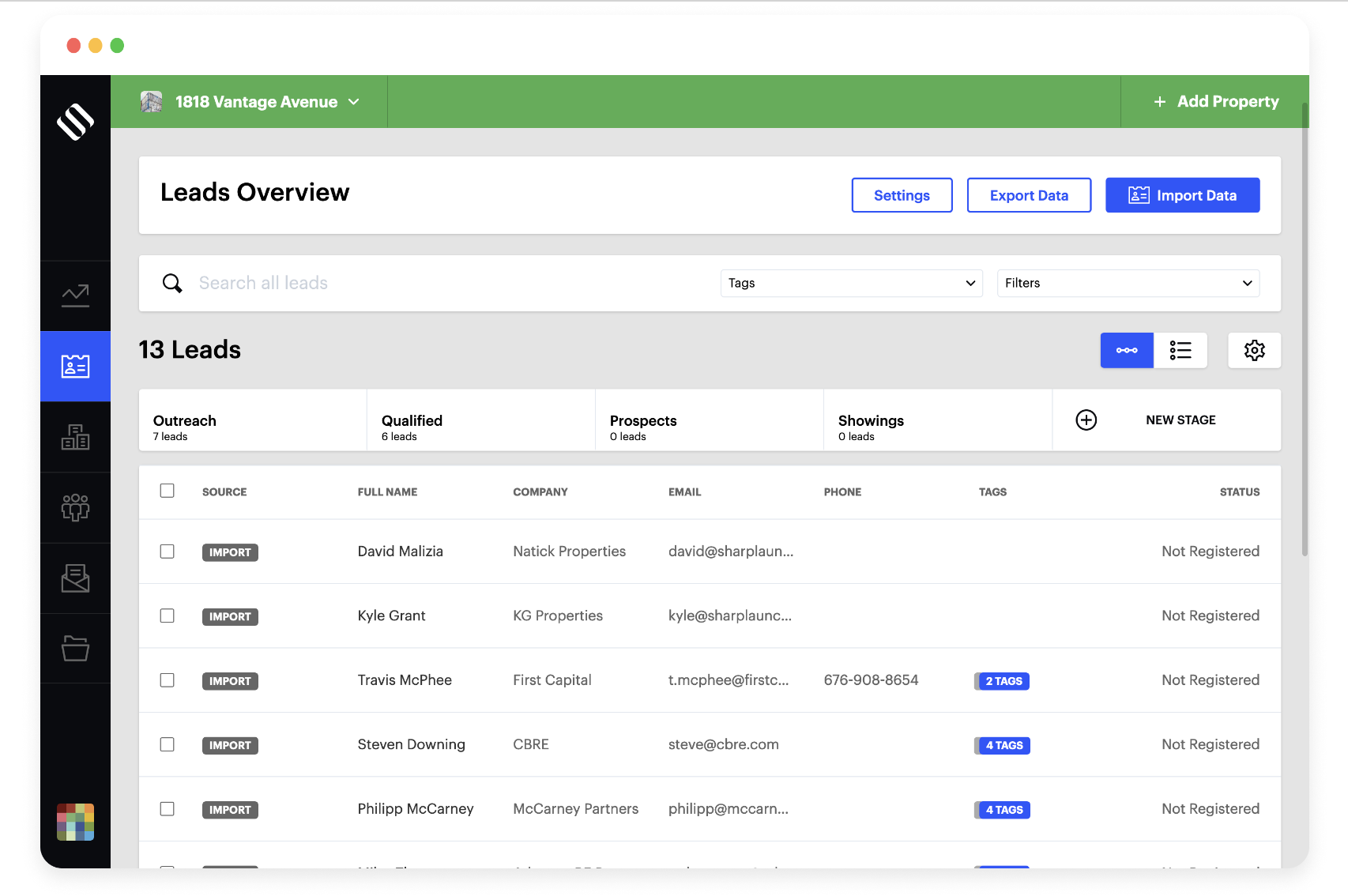Select the Outreach stage tab
The image size is (1348, 896).
(253, 420)
